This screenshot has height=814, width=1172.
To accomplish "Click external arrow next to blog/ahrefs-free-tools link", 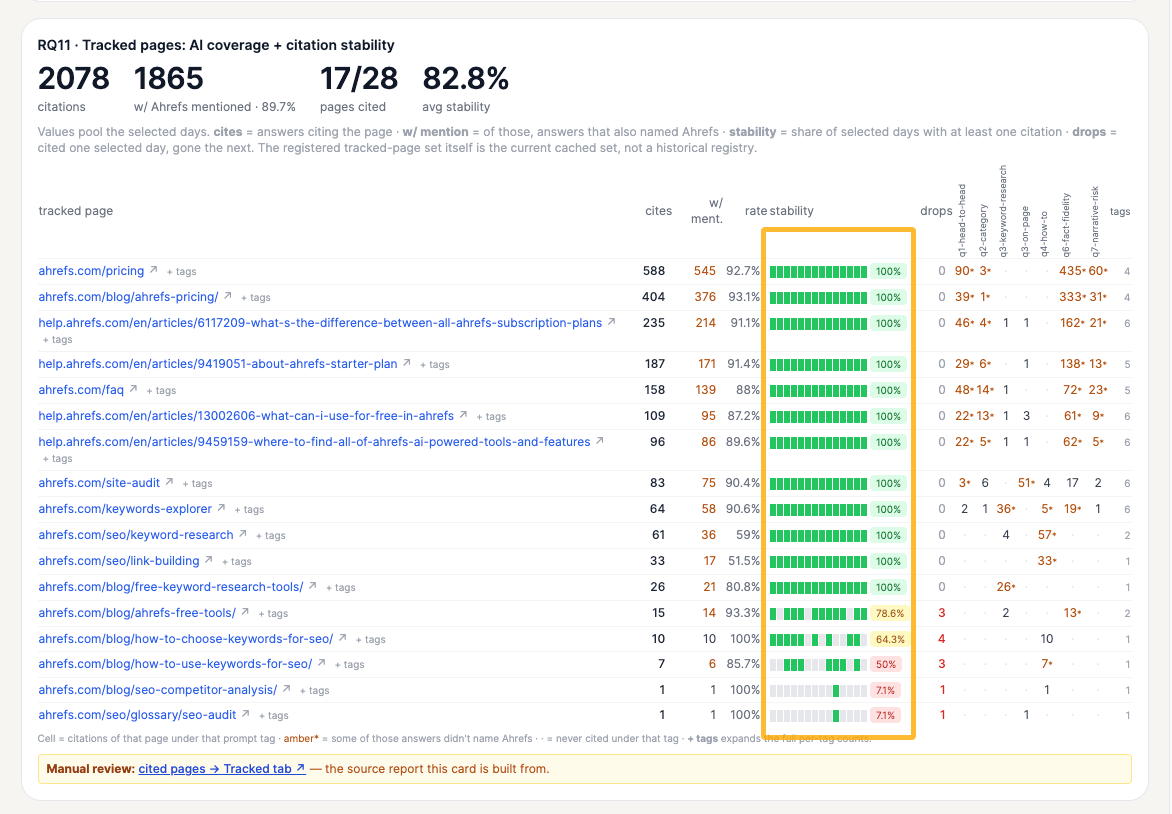I will tap(244, 612).
